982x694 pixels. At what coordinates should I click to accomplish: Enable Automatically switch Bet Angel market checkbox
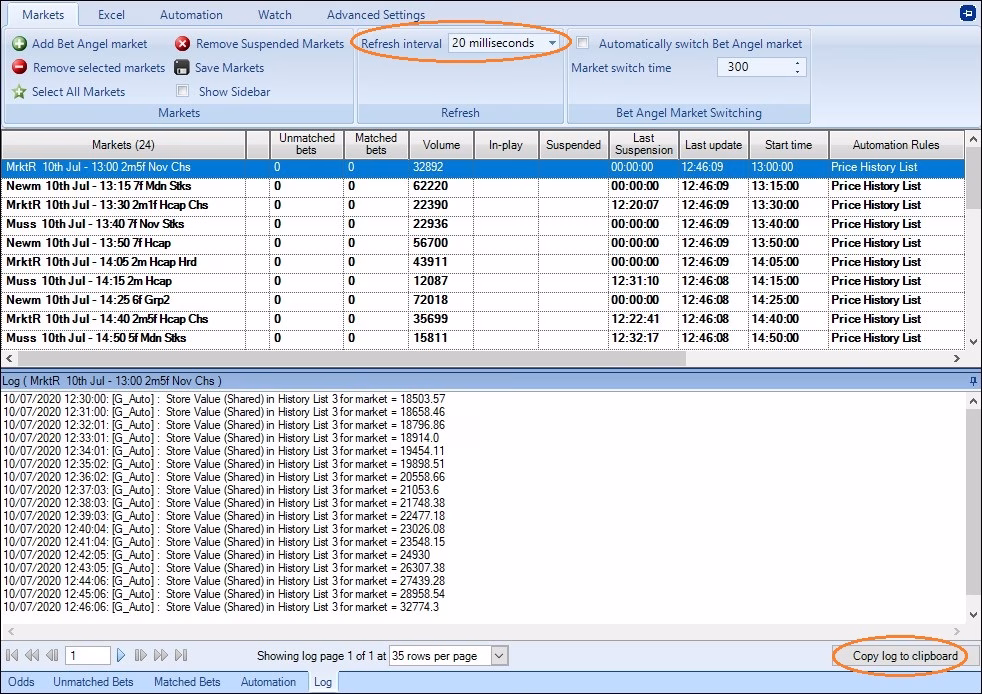[x=583, y=43]
